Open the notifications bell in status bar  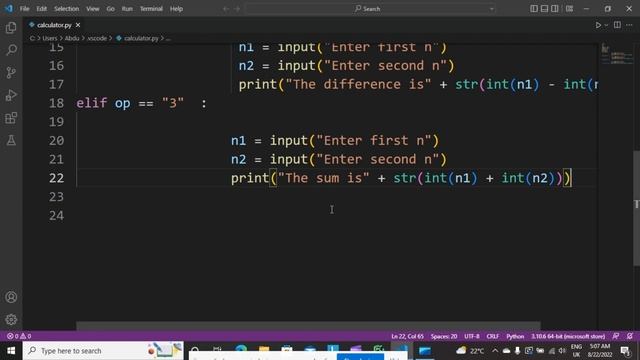coord(630,336)
